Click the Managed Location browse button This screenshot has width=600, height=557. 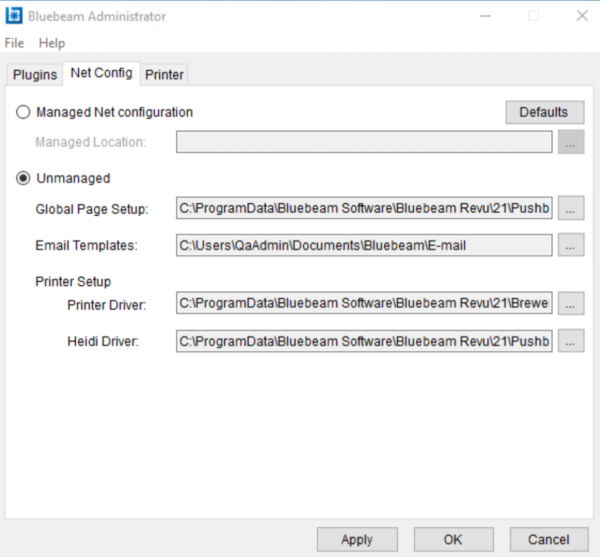point(571,142)
